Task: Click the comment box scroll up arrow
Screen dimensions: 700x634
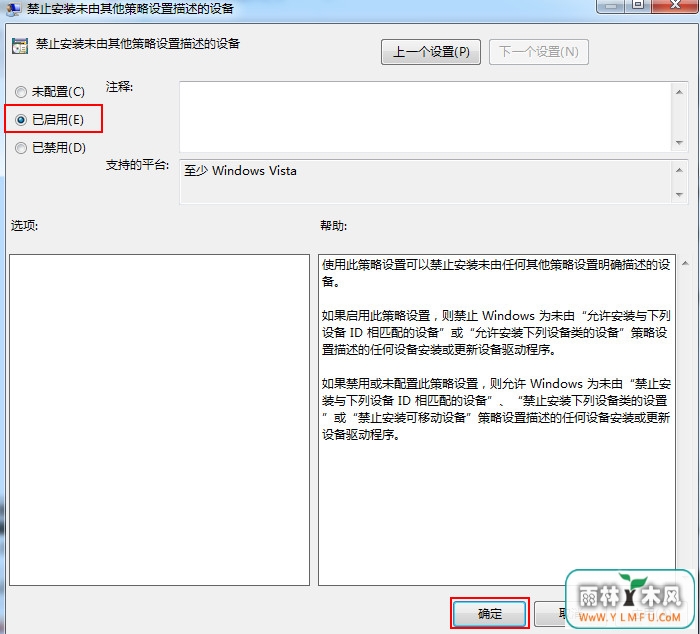Action: [679, 92]
